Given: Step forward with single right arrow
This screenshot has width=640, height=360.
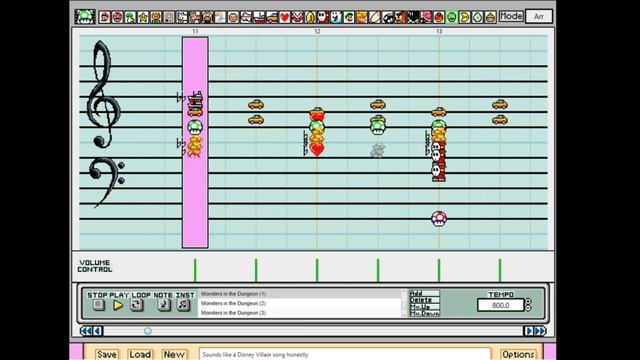Looking at the screenshot, I should coord(529,331).
